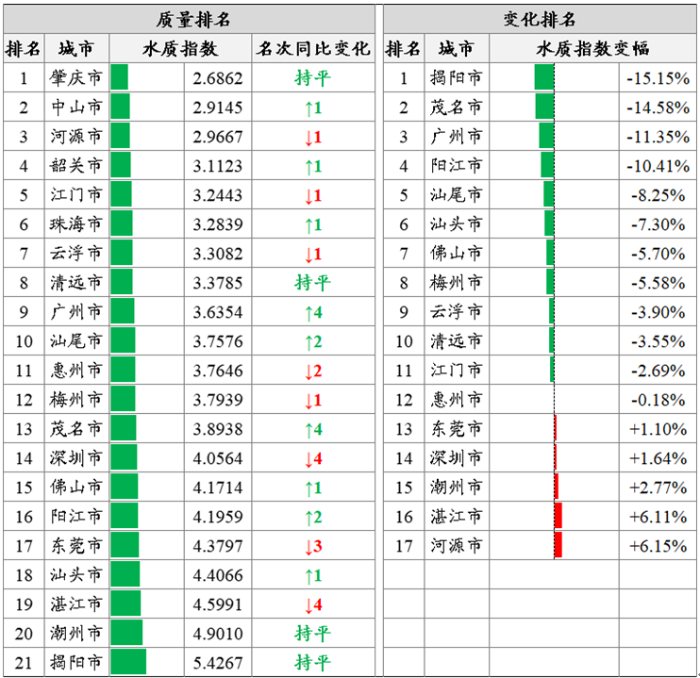Click the 名次同比变化 column header
700x678 pixels.
312,48
